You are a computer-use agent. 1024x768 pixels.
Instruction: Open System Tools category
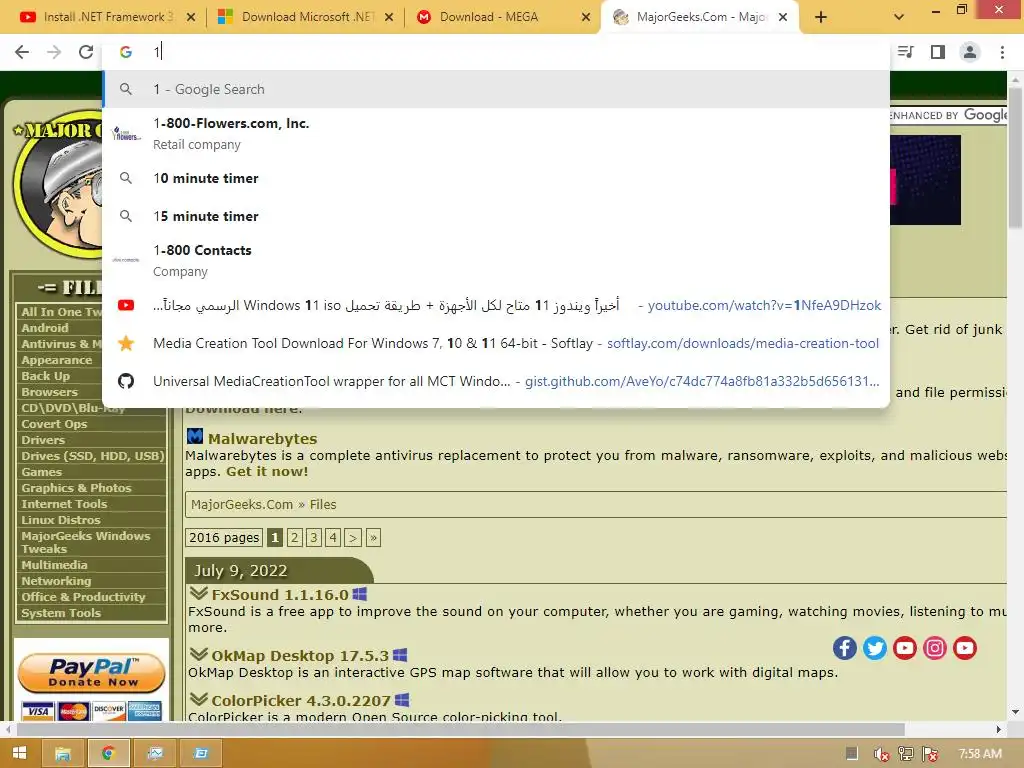(x=61, y=613)
